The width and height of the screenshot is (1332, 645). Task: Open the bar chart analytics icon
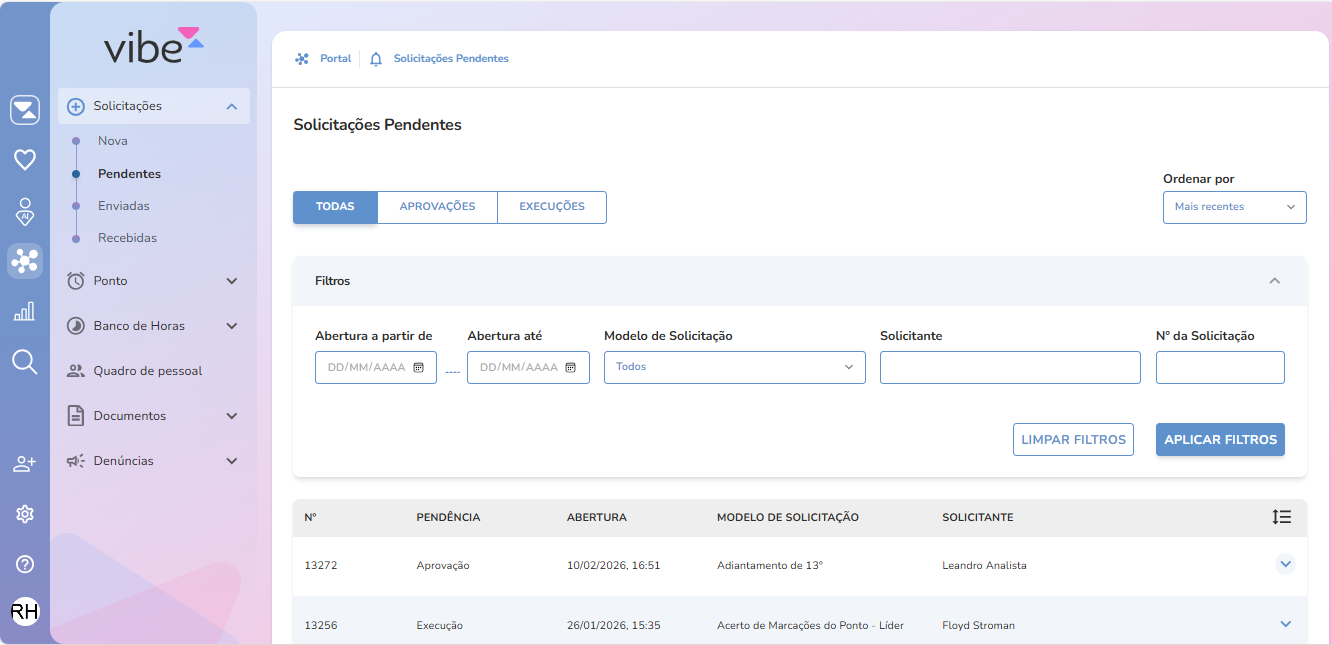[x=25, y=311]
